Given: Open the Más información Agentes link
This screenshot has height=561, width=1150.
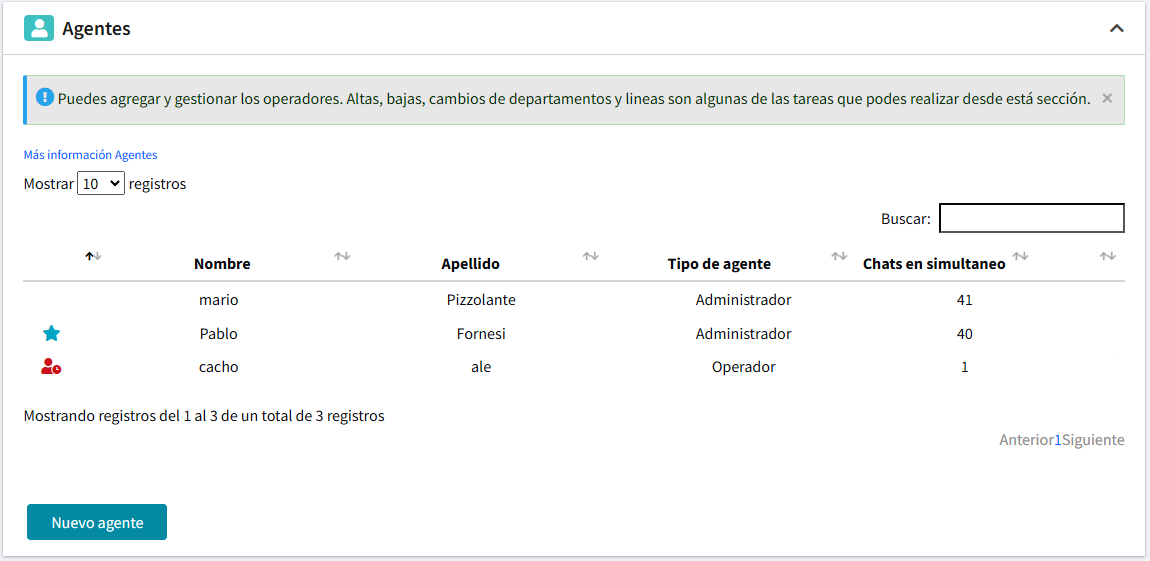Looking at the screenshot, I should pos(90,155).
